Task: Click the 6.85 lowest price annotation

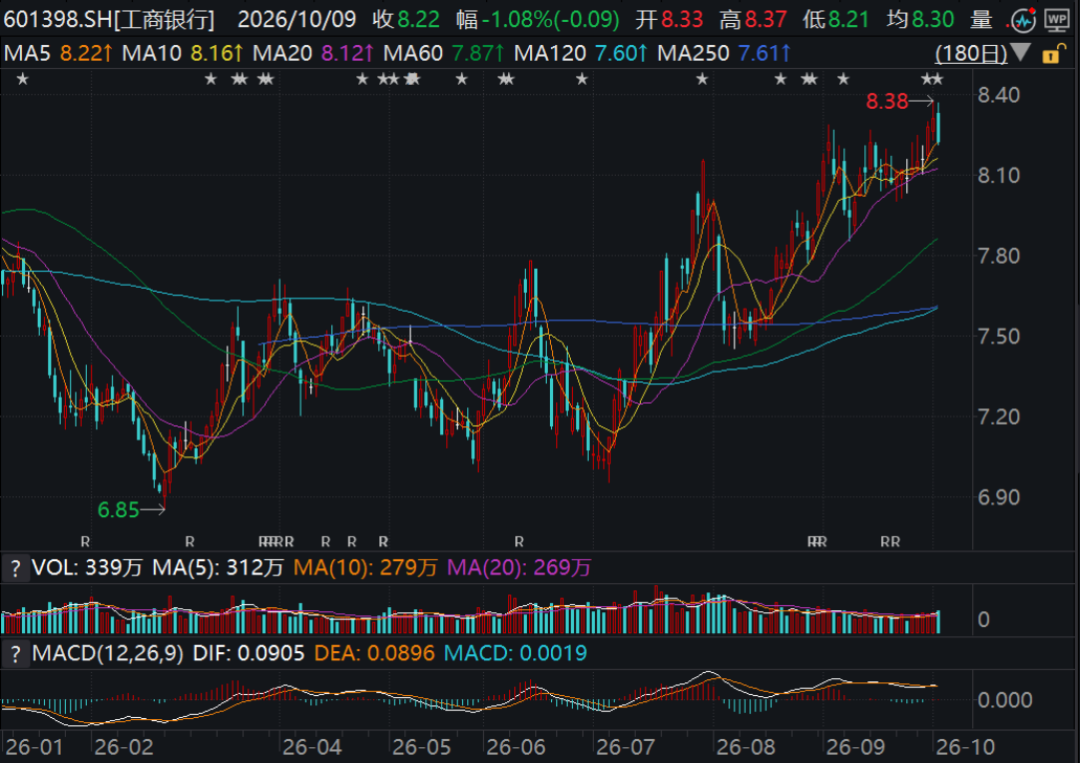Action: [x=118, y=510]
